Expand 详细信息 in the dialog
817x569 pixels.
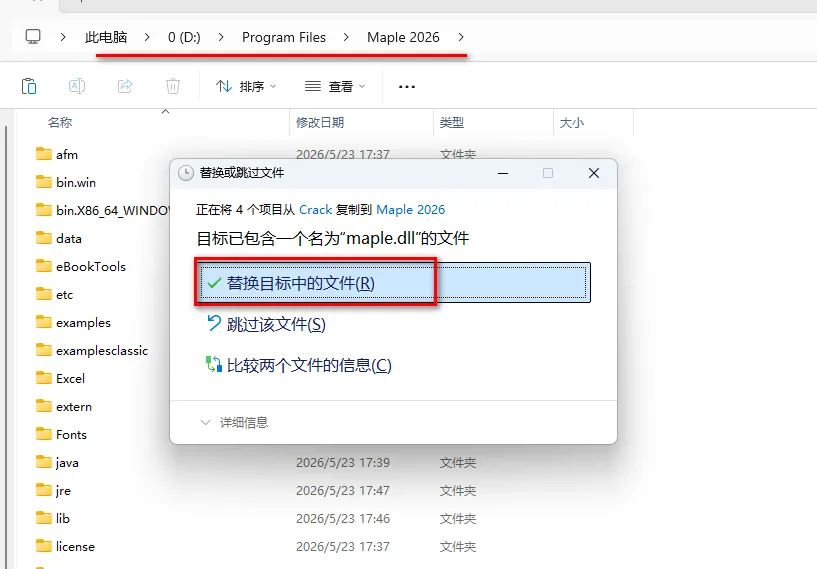click(x=234, y=422)
